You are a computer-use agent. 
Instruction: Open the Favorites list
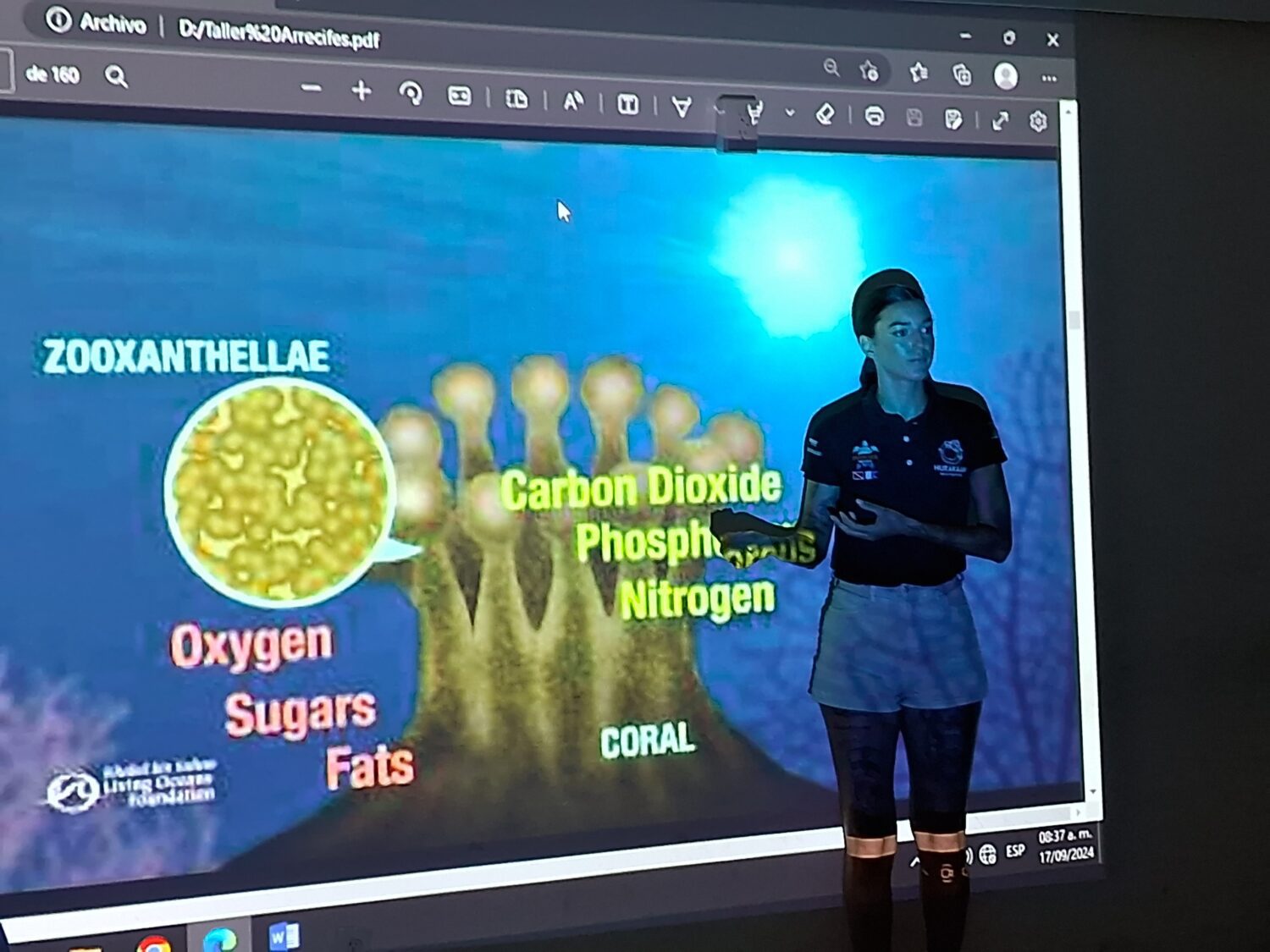pyautogui.click(x=919, y=74)
